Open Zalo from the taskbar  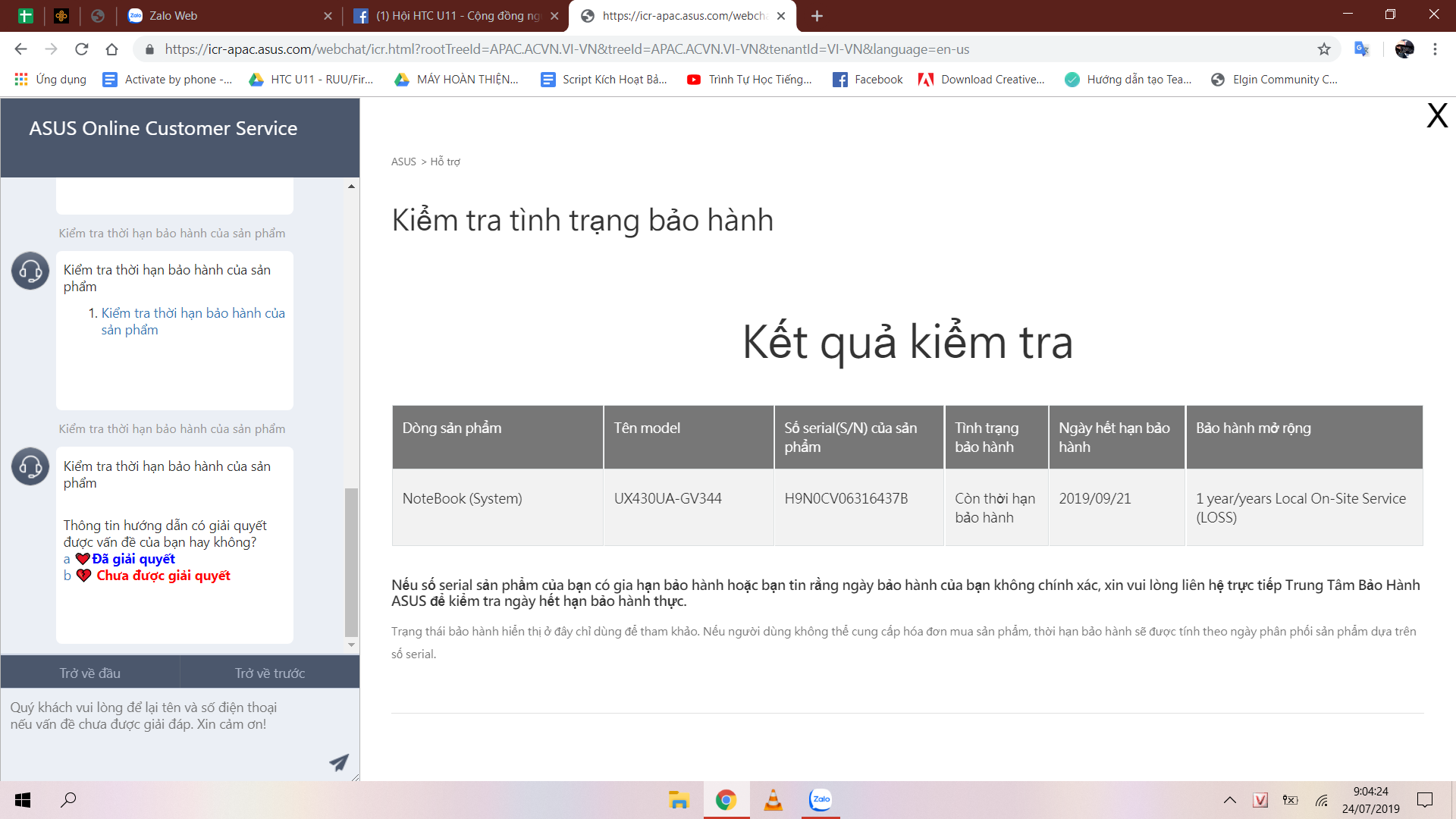tap(821, 800)
